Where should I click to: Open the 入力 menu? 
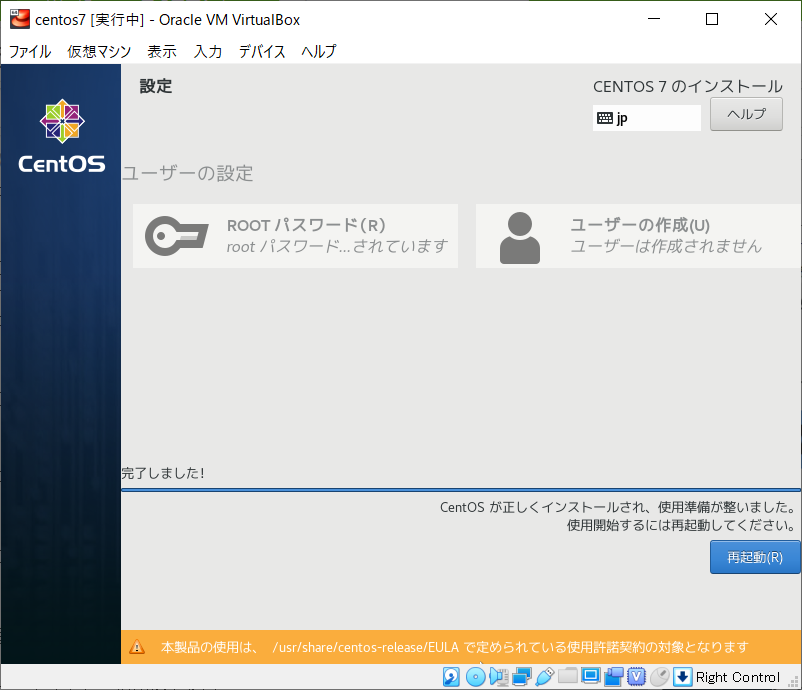tap(208, 52)
